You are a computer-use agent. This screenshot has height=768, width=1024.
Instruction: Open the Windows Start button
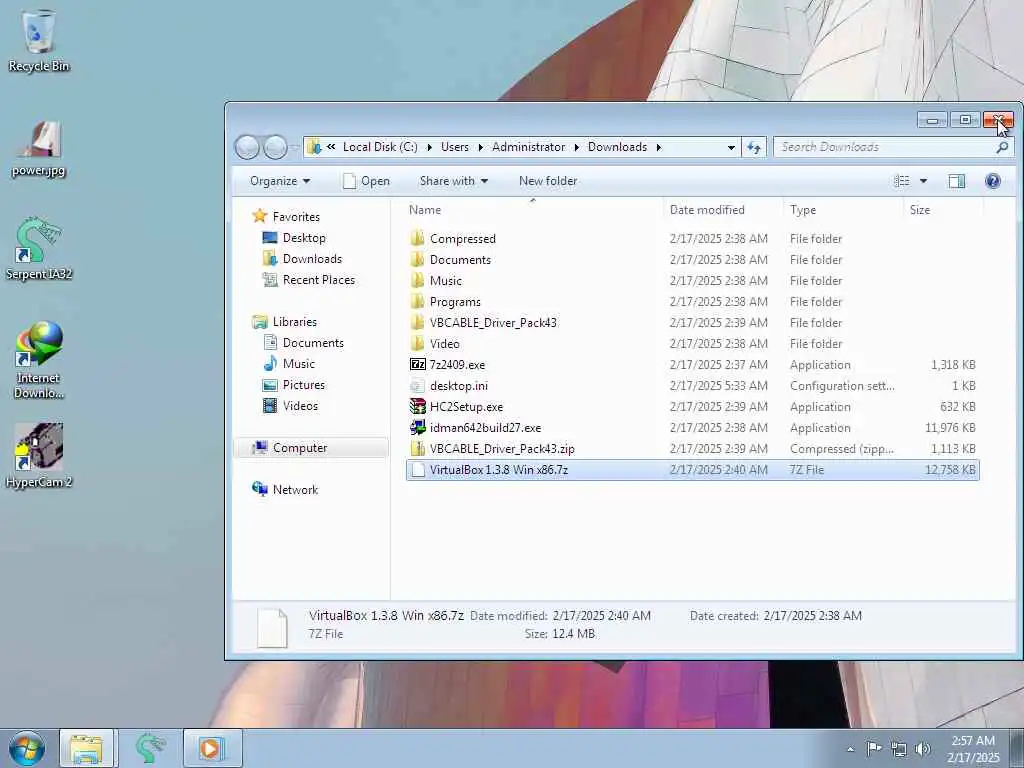click(27, 748)
